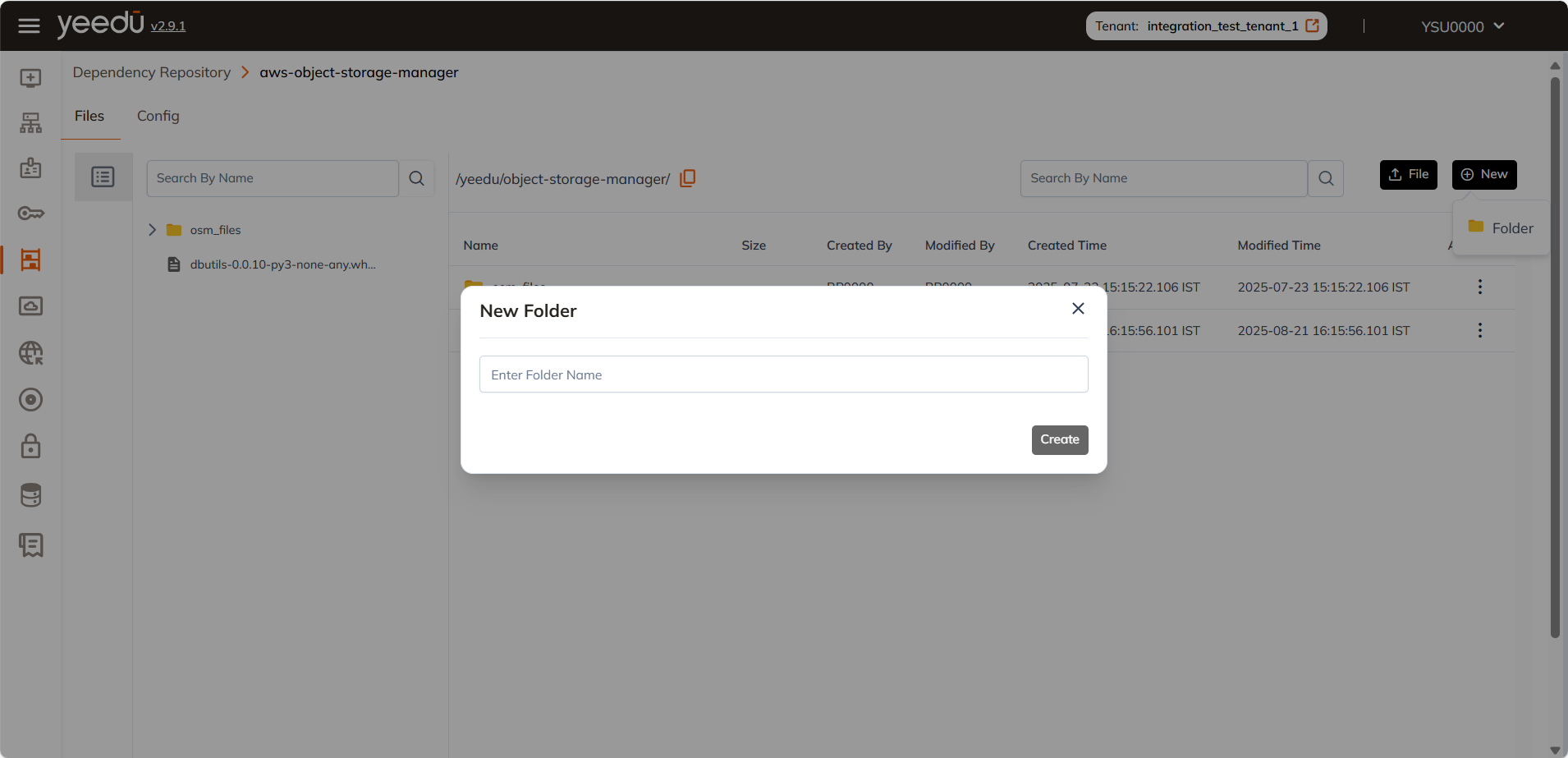
Task: Open the database icon in the left sidebar
Action: click(x=30, y=494)
